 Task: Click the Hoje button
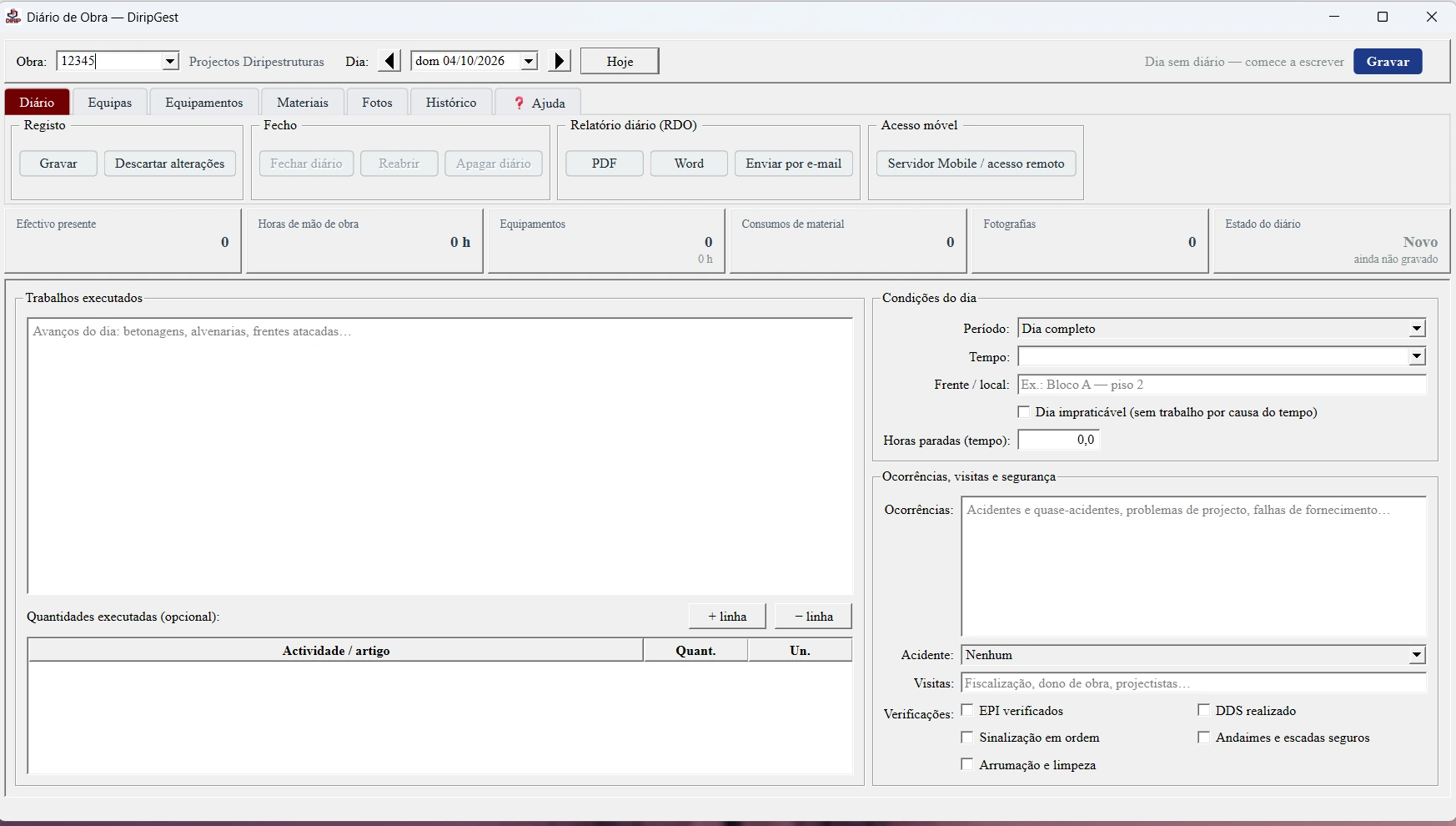click(620, 61)
